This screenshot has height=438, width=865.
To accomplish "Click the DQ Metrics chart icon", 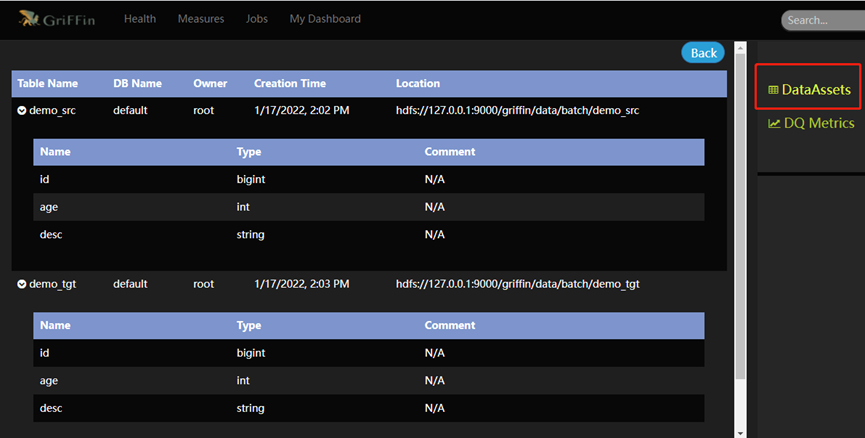I will tap(774, 124).
